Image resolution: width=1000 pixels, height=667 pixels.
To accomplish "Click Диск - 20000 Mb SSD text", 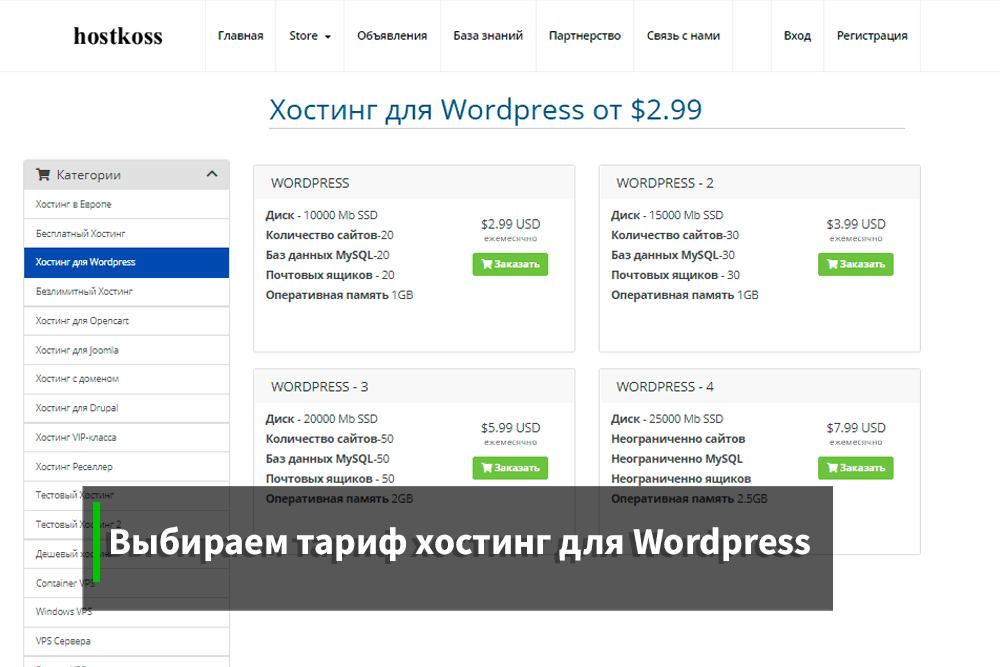I will pos(321,419).
